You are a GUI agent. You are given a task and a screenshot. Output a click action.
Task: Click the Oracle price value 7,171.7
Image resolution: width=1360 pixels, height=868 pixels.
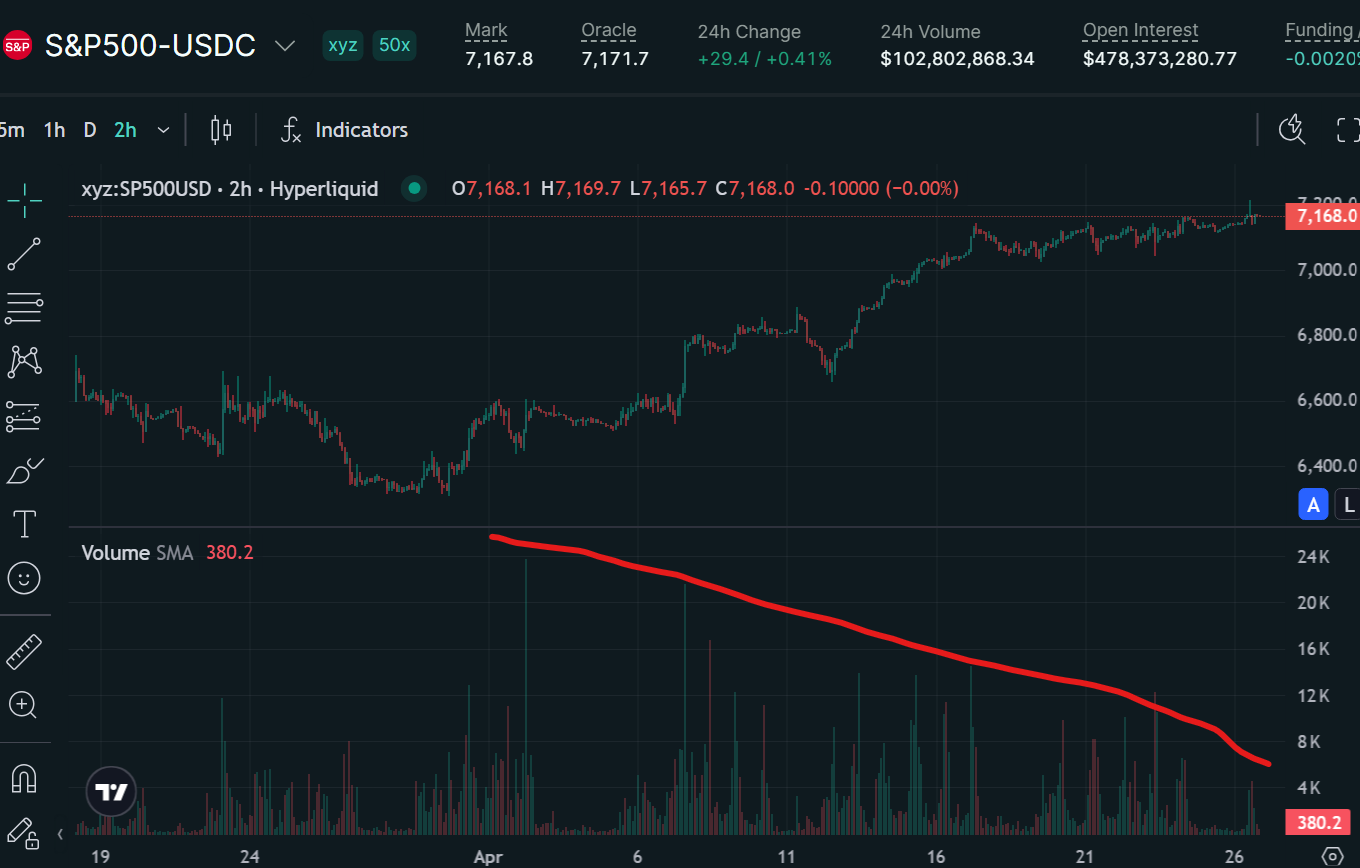coord(615,59)
